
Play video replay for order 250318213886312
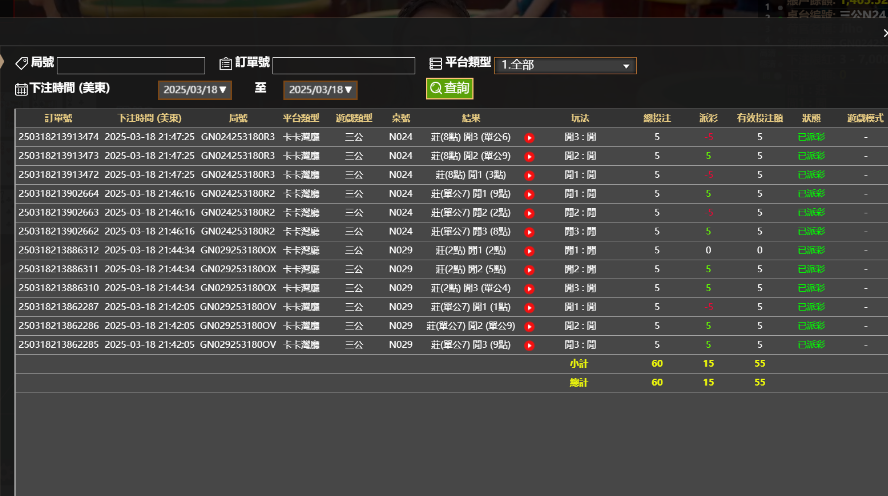530,251
